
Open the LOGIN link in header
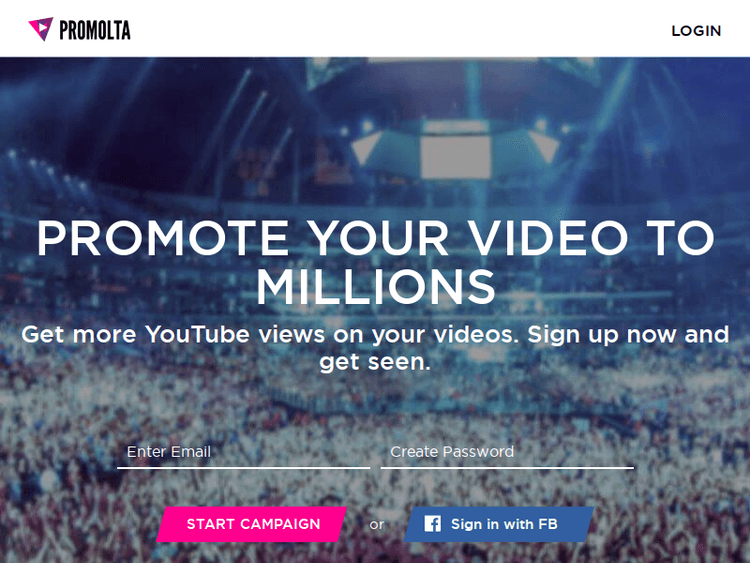coord(696,31)
